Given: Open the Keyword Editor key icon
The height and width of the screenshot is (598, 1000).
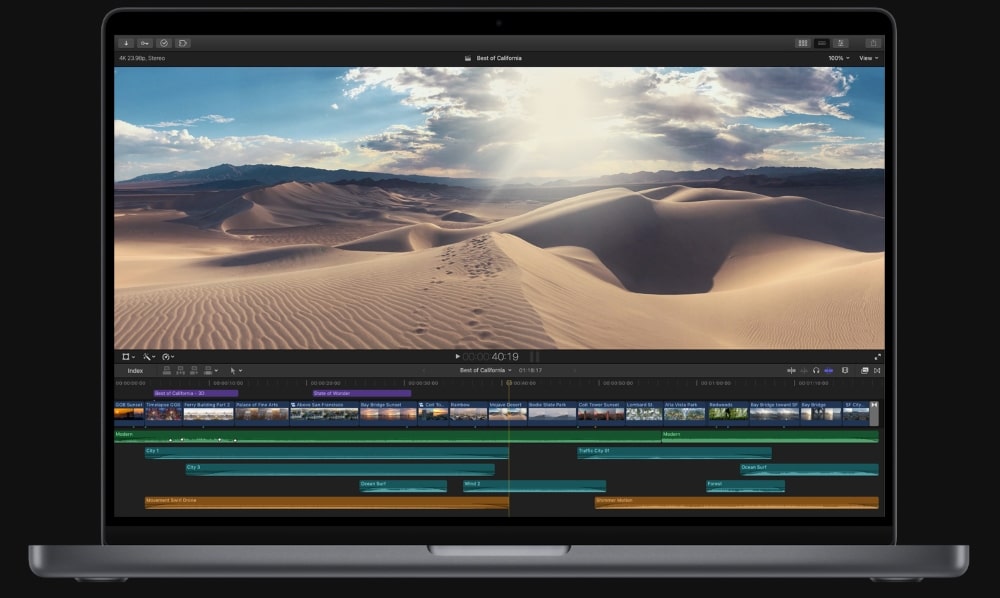Looking at the screenshot, I should click(144, 43).
